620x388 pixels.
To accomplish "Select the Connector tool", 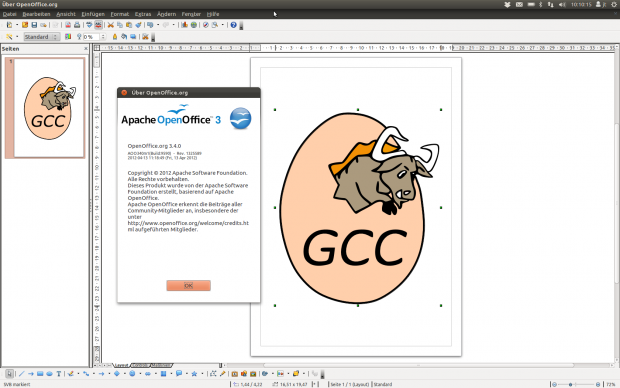I will (x=86, y=374).
